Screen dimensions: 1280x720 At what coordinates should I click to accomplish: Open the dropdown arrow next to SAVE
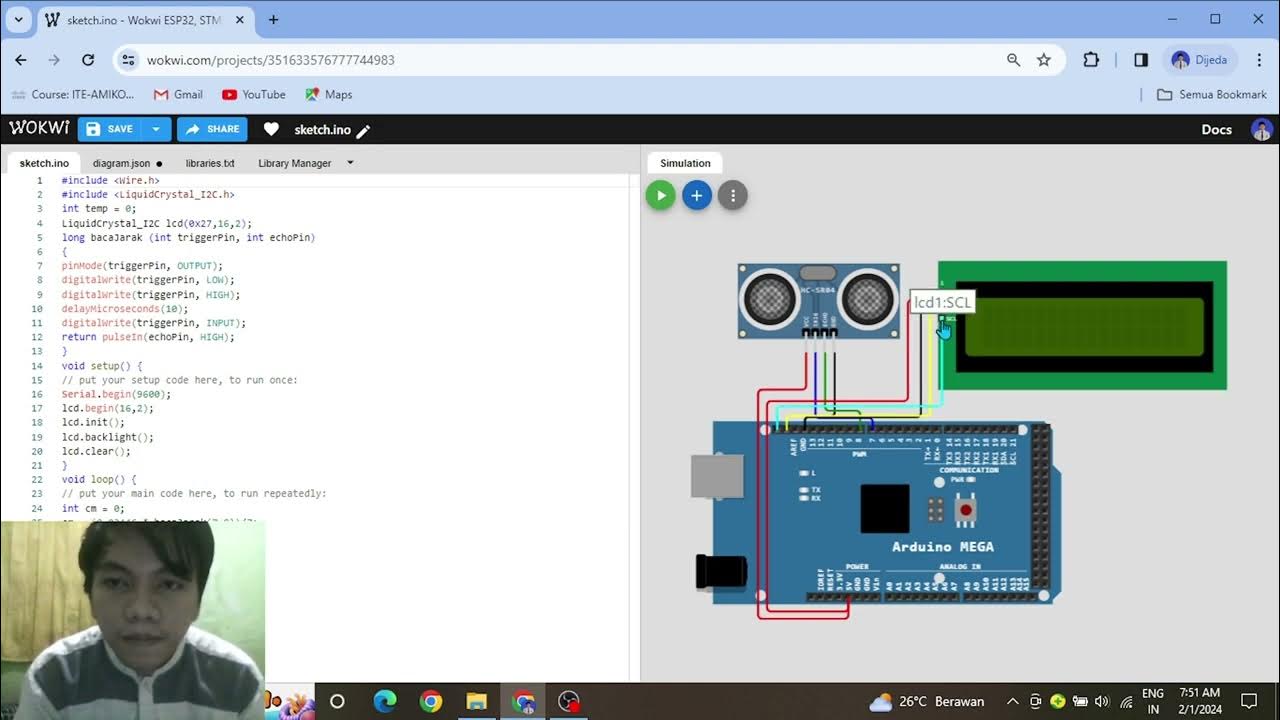pyautogui.click(x=156, y=129)
